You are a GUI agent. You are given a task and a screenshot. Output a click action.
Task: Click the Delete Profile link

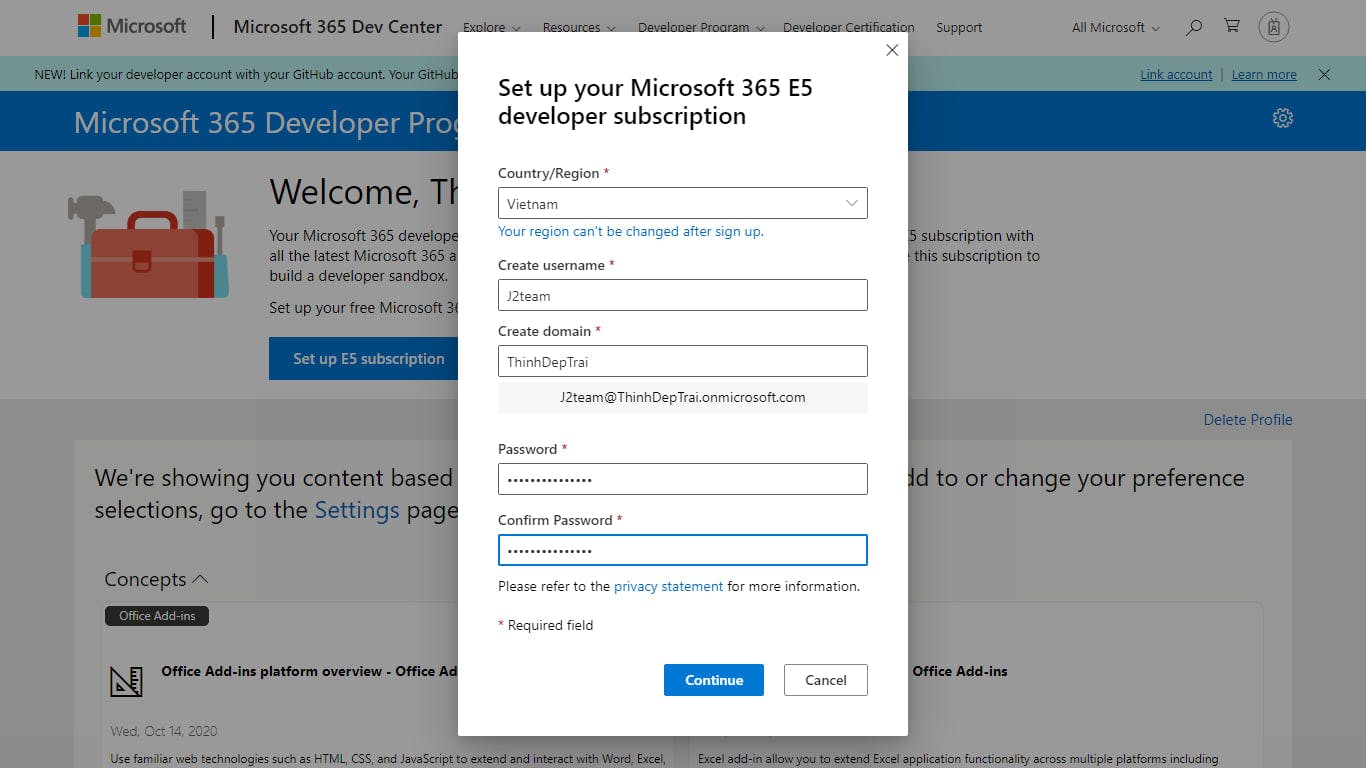(x=1248, y=420)
